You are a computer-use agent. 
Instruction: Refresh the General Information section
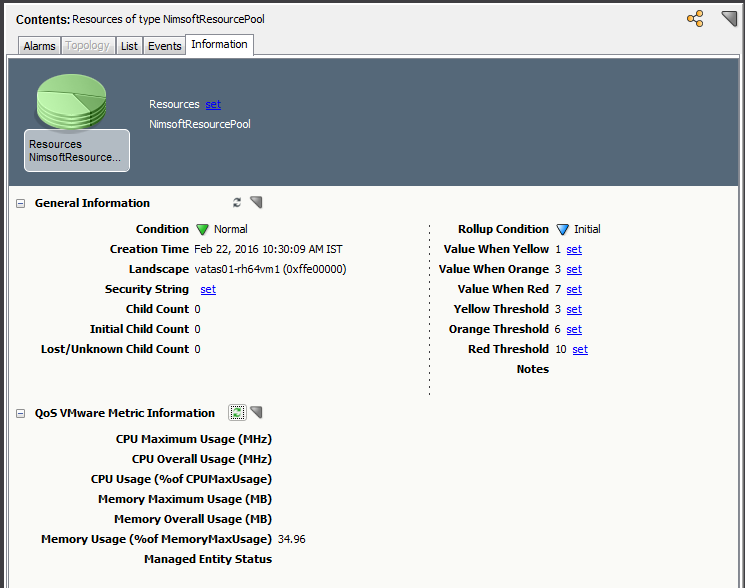237,203
